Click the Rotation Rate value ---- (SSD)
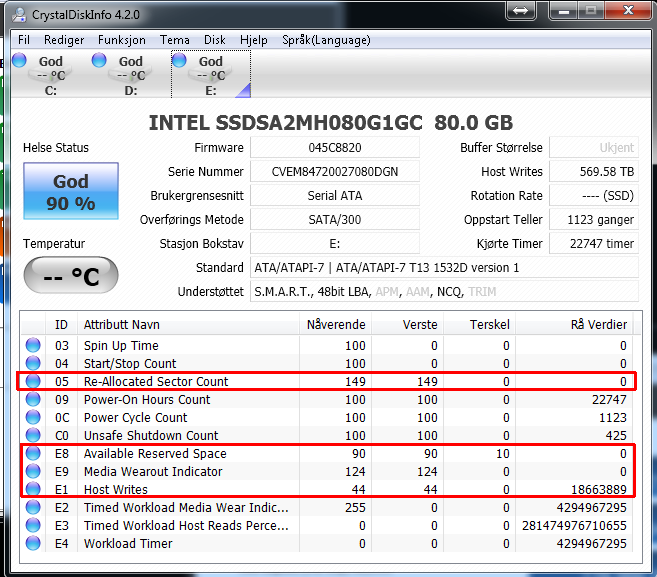The image size is (657, 577). (x=594, y=196)
